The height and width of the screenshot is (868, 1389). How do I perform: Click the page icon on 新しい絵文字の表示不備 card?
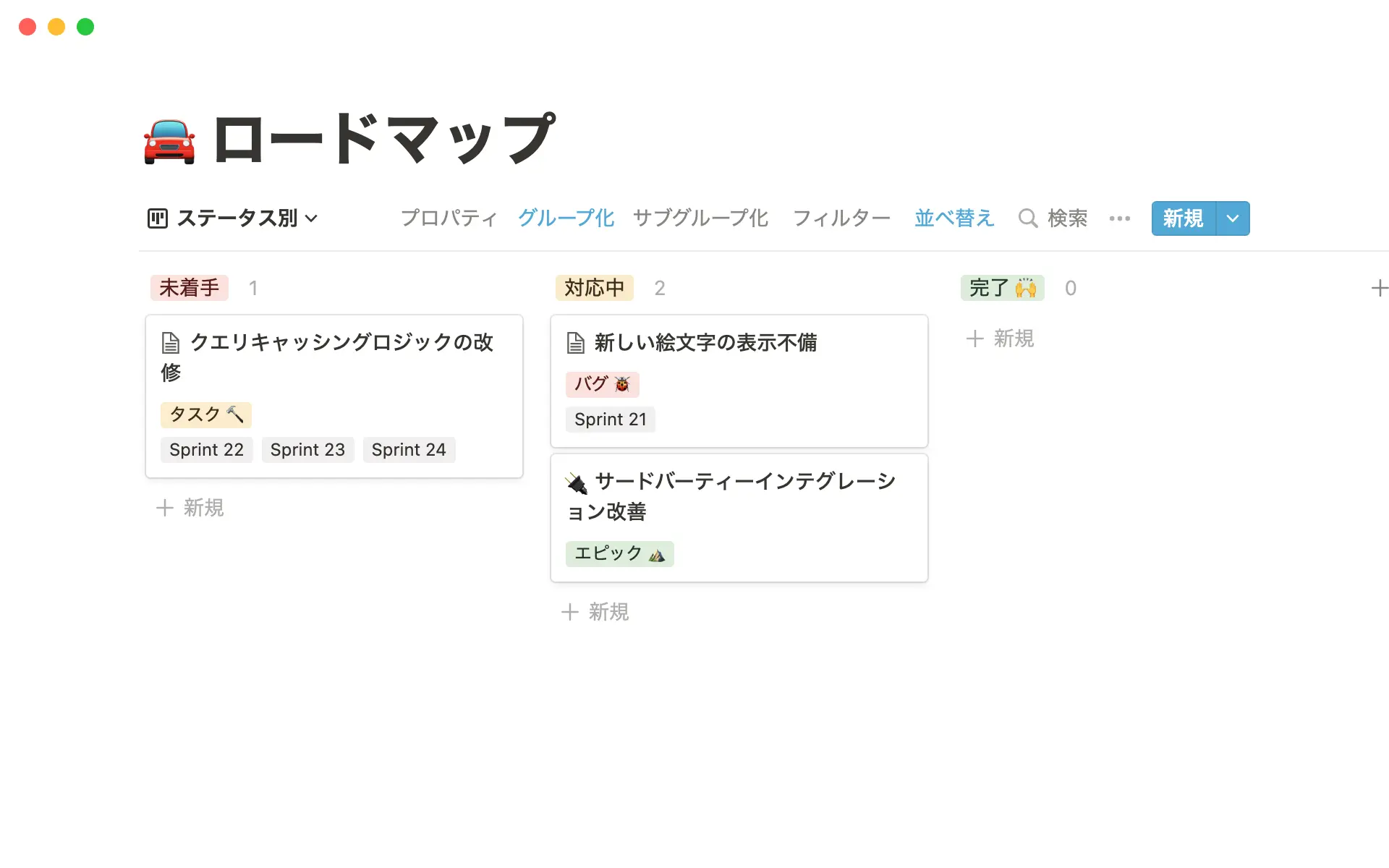[576, 343]
